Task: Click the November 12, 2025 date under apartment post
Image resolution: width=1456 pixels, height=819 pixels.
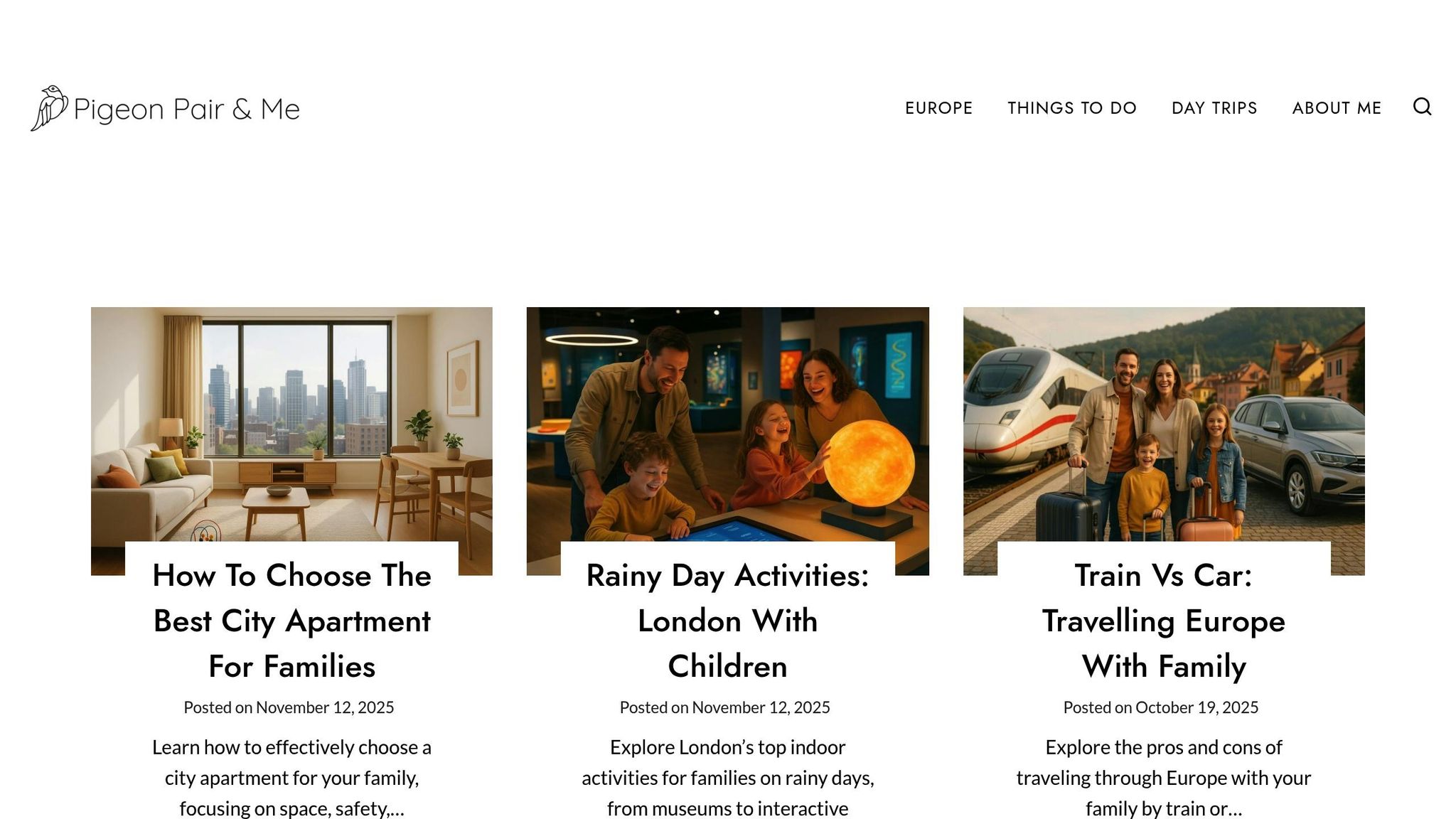Action: click(325, 707)
